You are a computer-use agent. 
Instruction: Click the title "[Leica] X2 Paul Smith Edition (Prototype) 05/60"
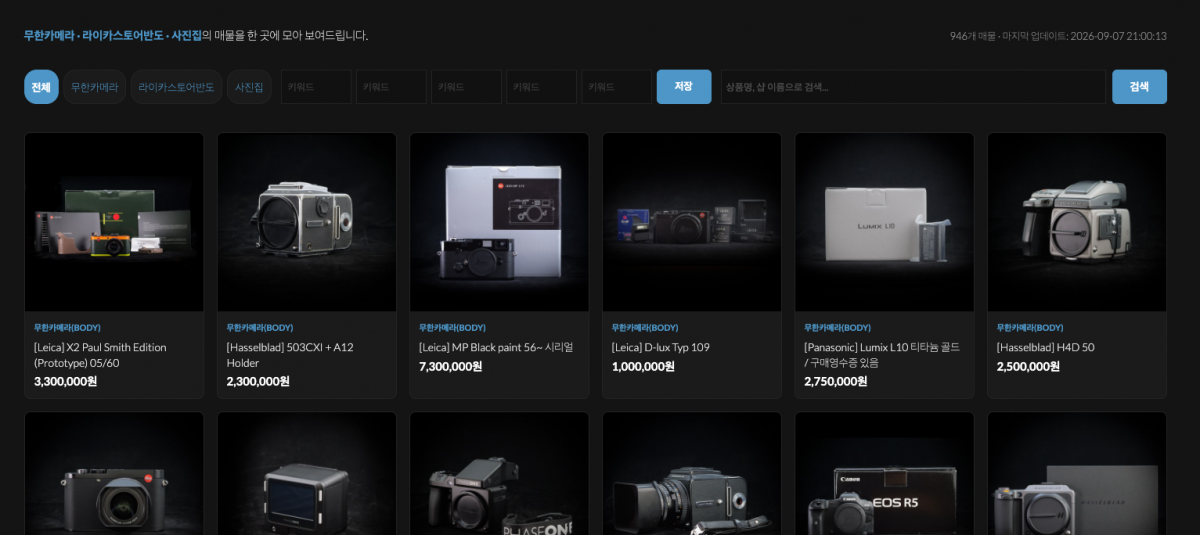[100, 355]
